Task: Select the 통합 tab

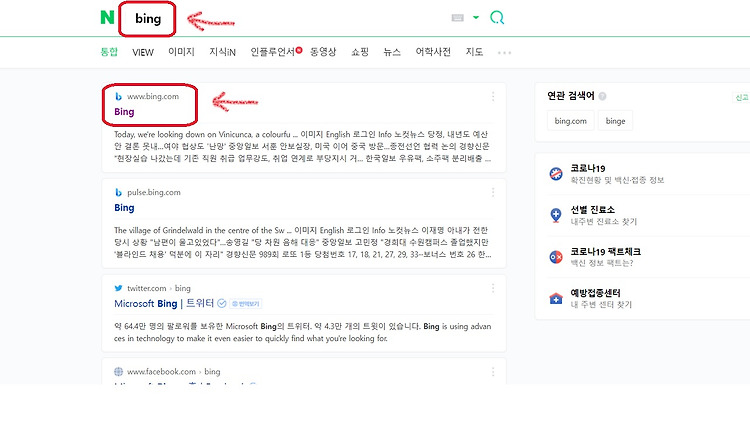Action: point(109,52)
